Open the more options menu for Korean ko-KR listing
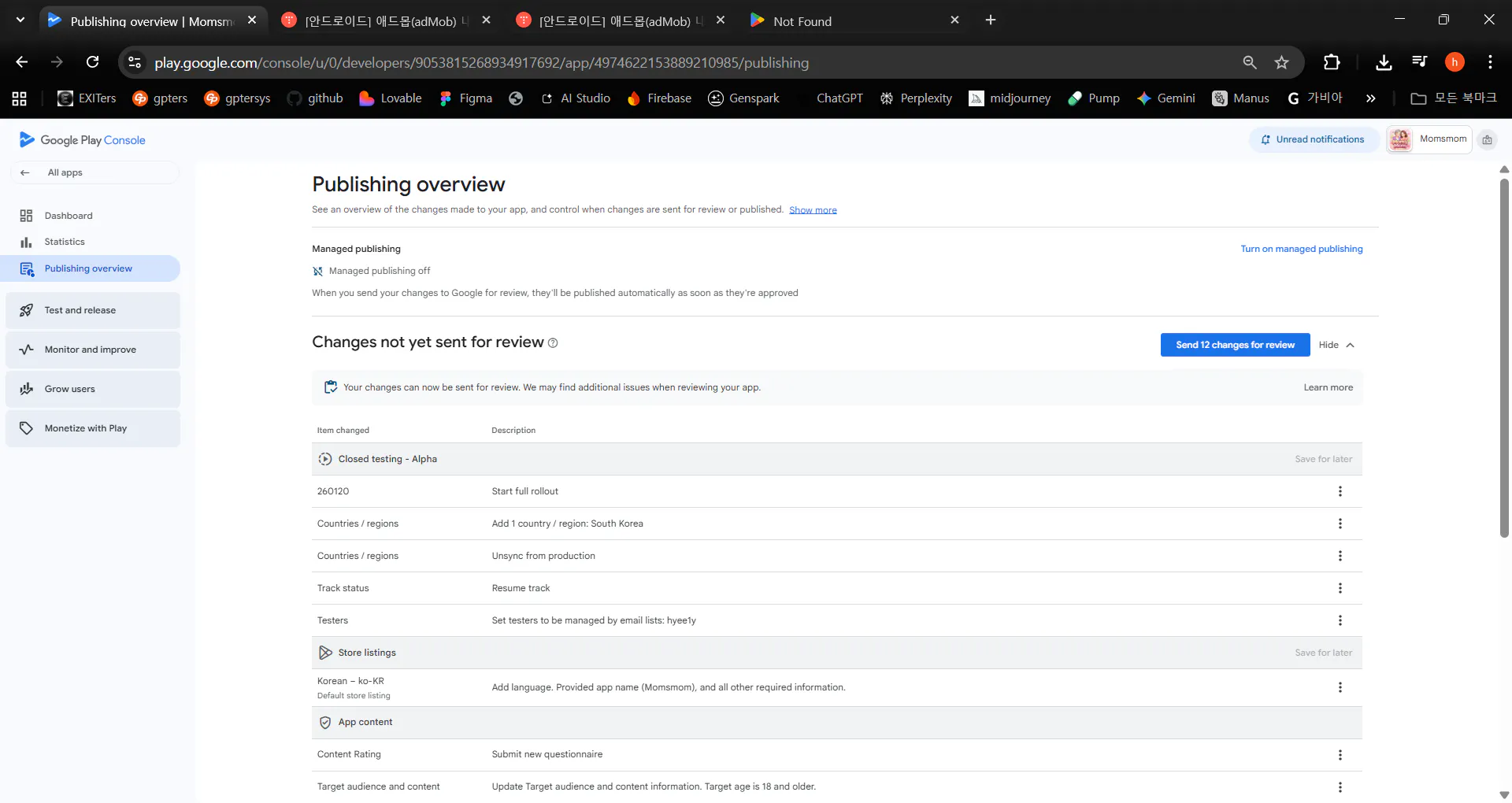The image size is (1512, 803). click(1340, 687)
